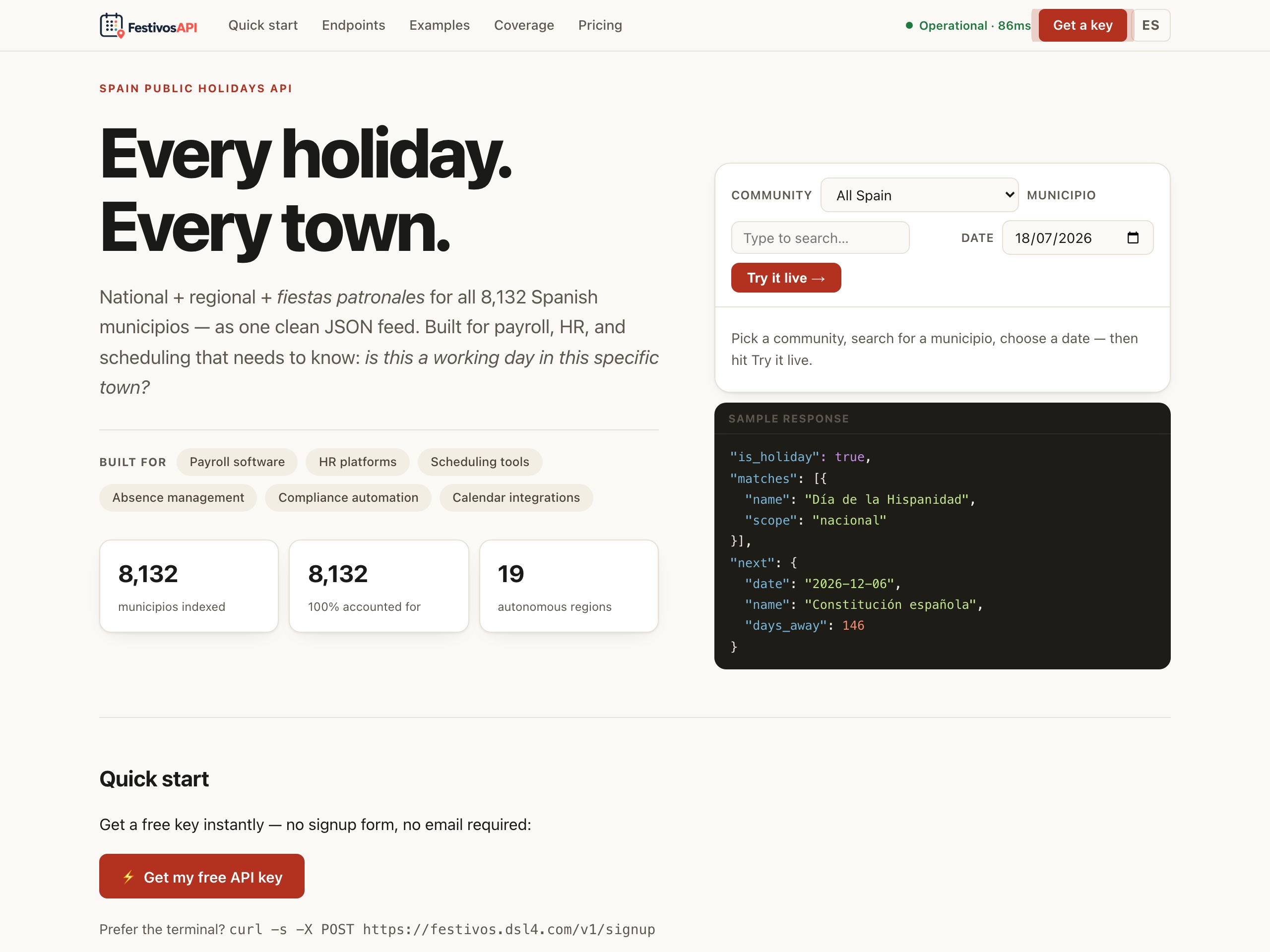Click the DATE field label

977,238
